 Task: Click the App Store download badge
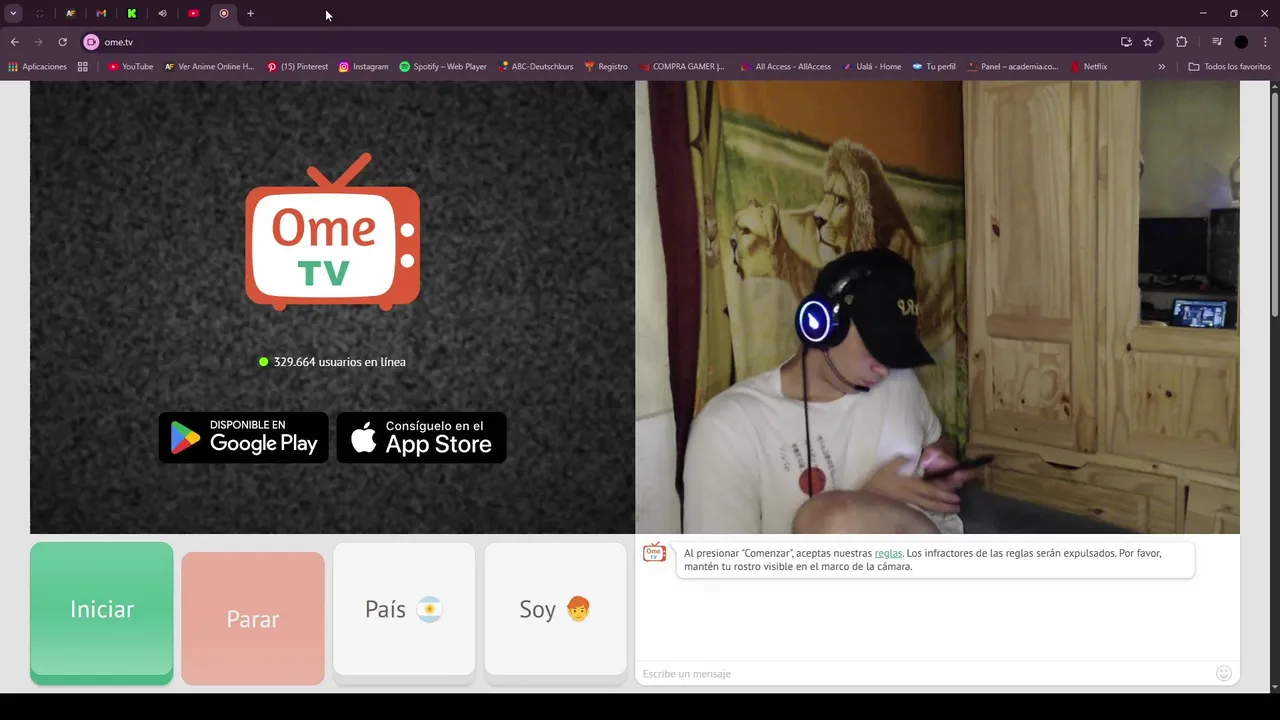pyautogui.click(x=422, y=438)
